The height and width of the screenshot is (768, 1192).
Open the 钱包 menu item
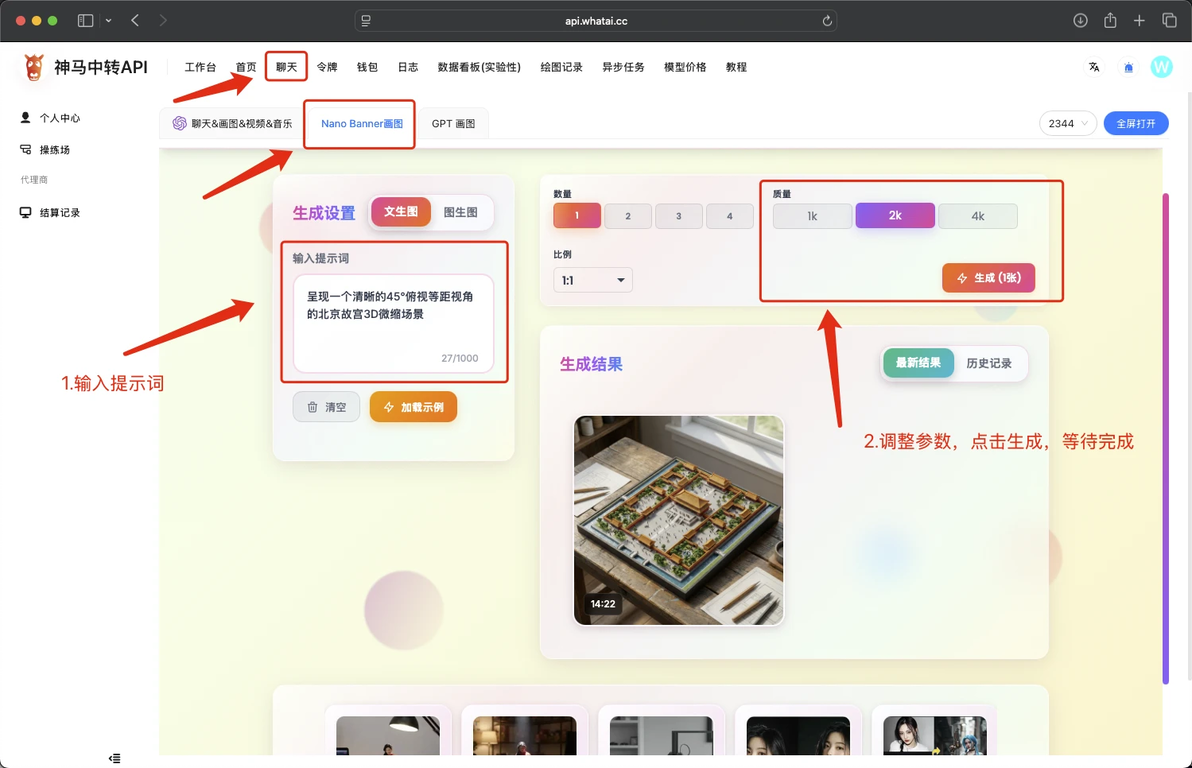point(367,67)
